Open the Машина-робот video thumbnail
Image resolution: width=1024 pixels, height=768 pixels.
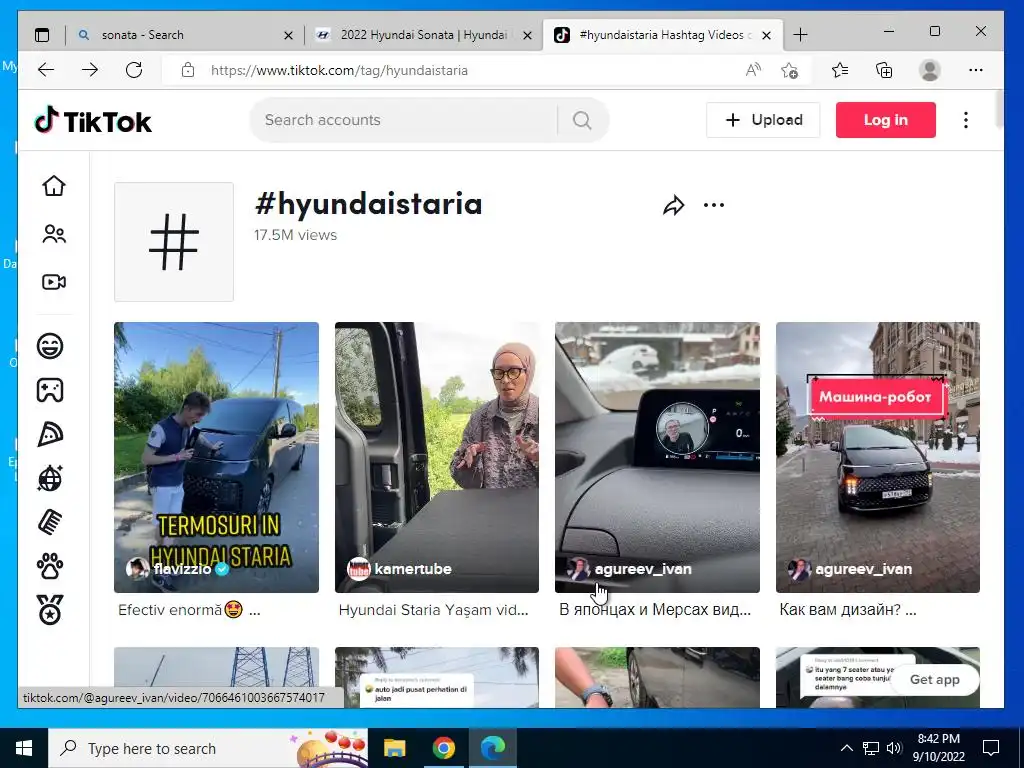click(x=878, y=457)
